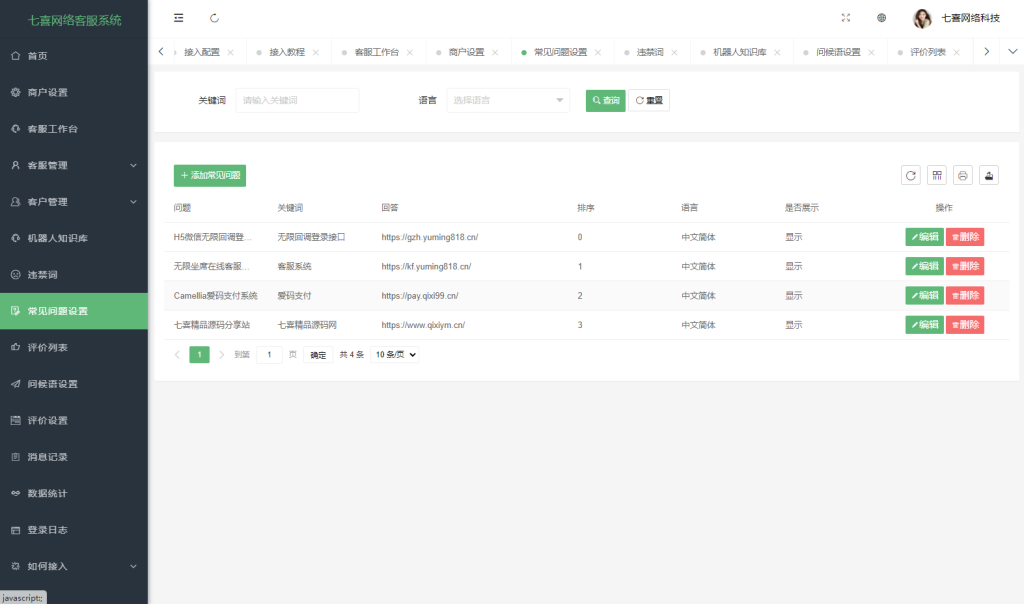
Task: Click the export data icon
Action: (988, 175)
